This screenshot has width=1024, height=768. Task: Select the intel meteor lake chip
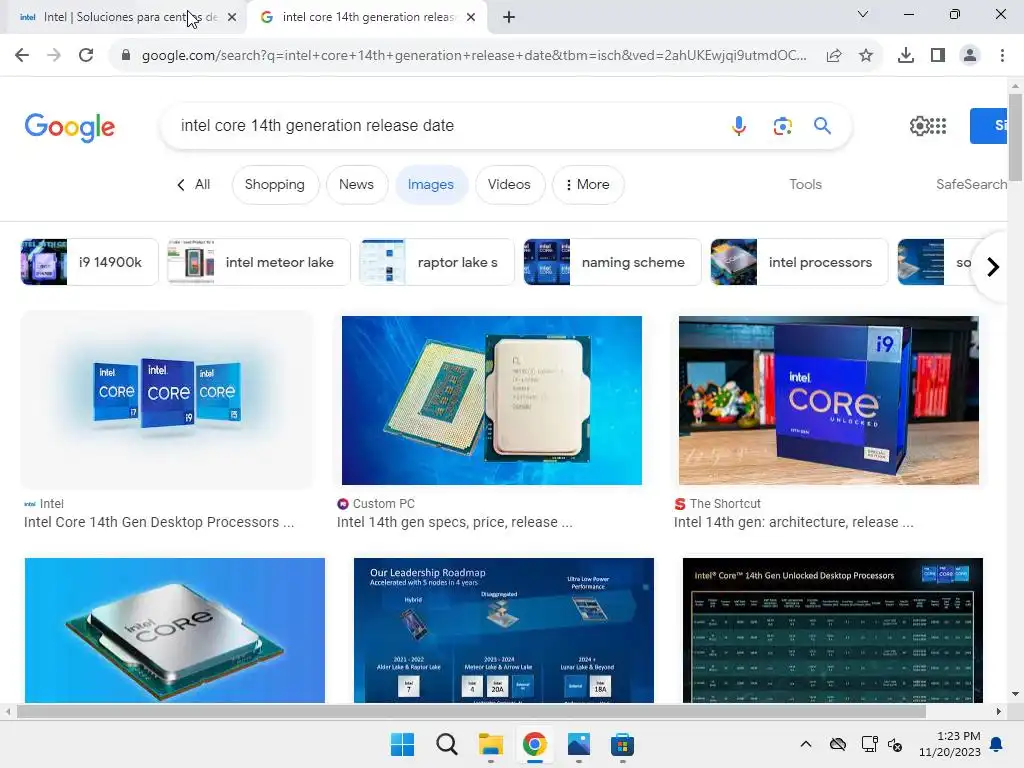(259, 263)
